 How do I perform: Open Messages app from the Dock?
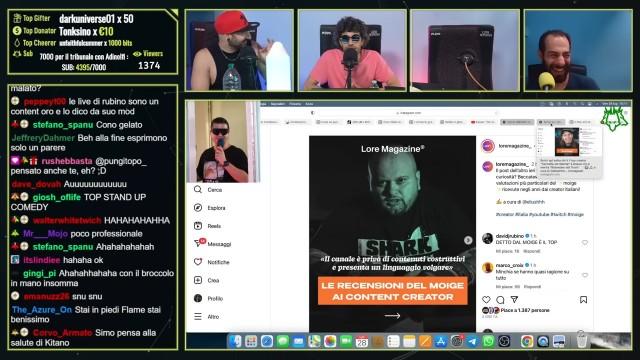click(282, 341)
